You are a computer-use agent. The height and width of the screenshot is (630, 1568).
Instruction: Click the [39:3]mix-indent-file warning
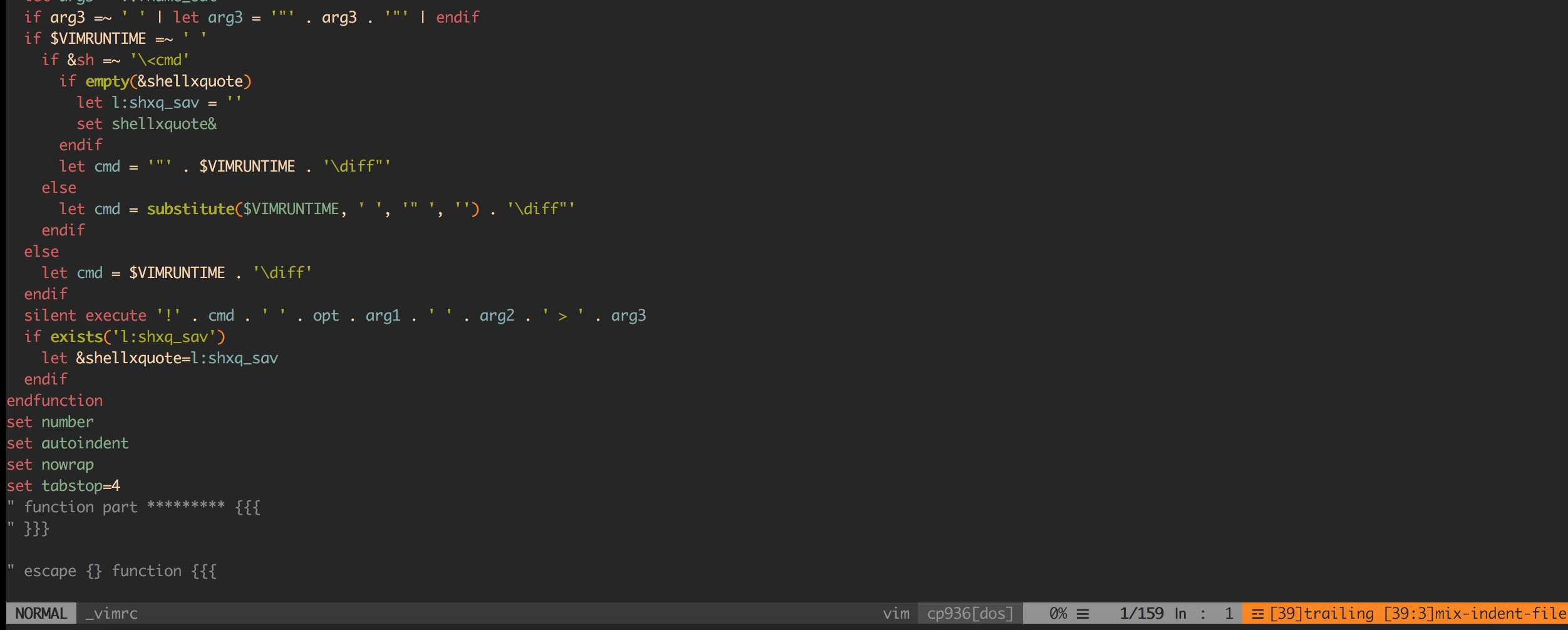(1476, 613)
